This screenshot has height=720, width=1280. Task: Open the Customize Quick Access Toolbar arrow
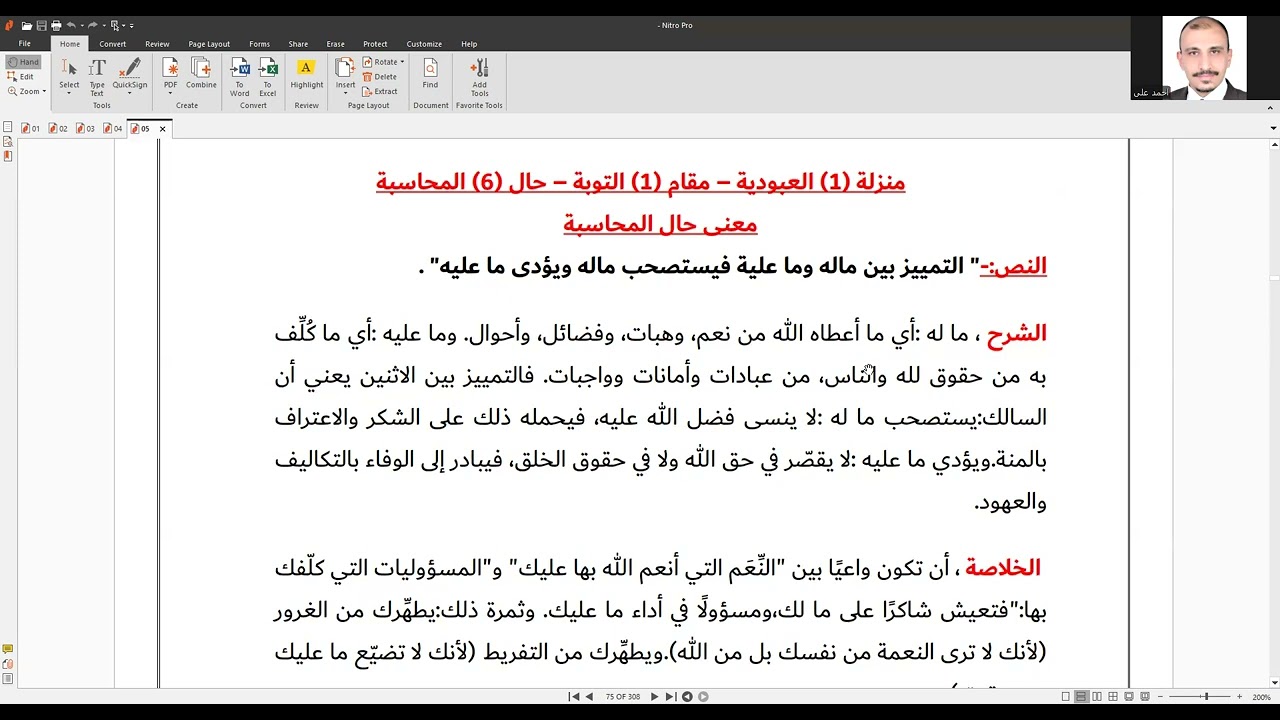131,26
